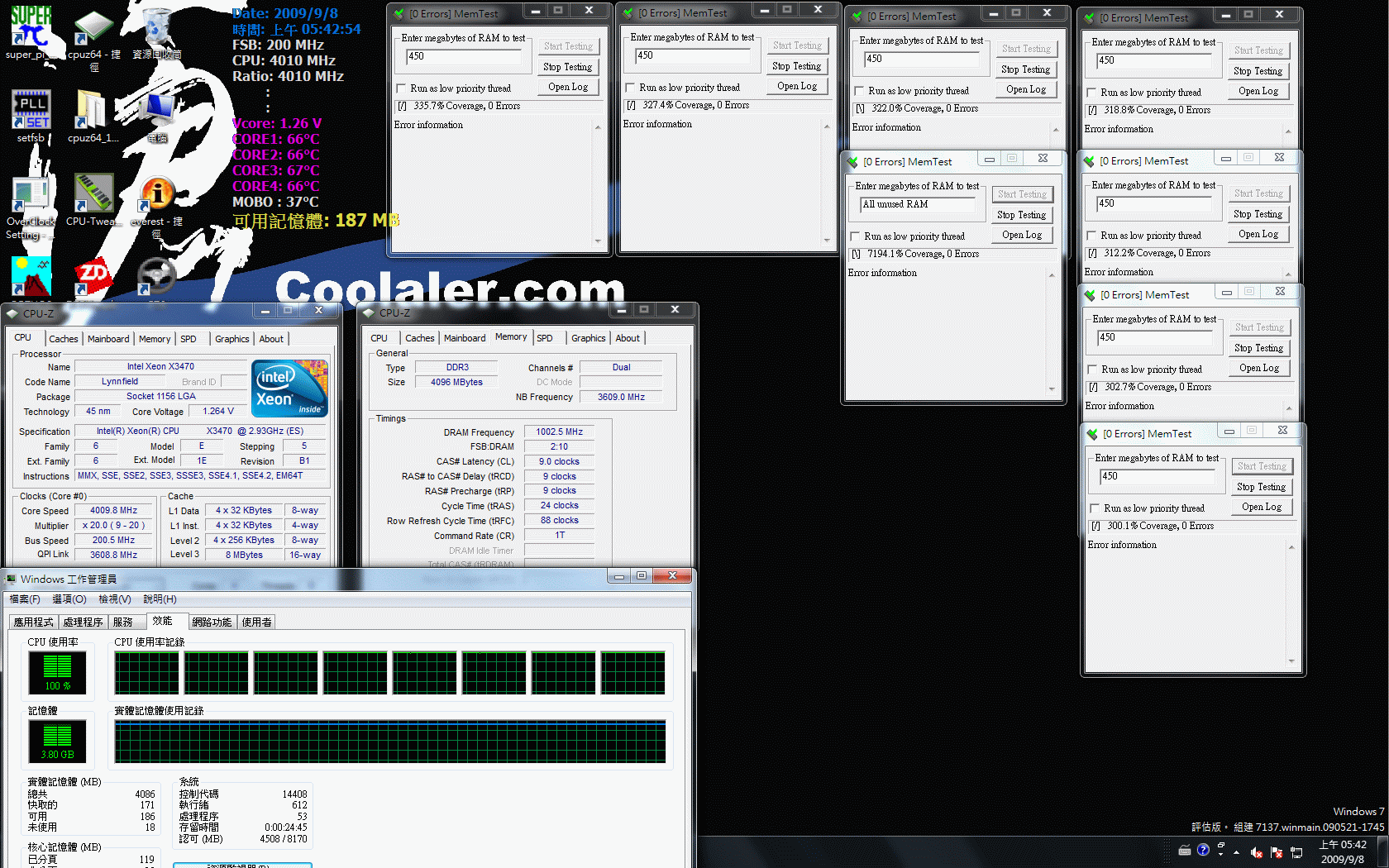1389x868 pixels.
Task: Open the mountain and sun desktop shortcut
Action: [31, 276]
